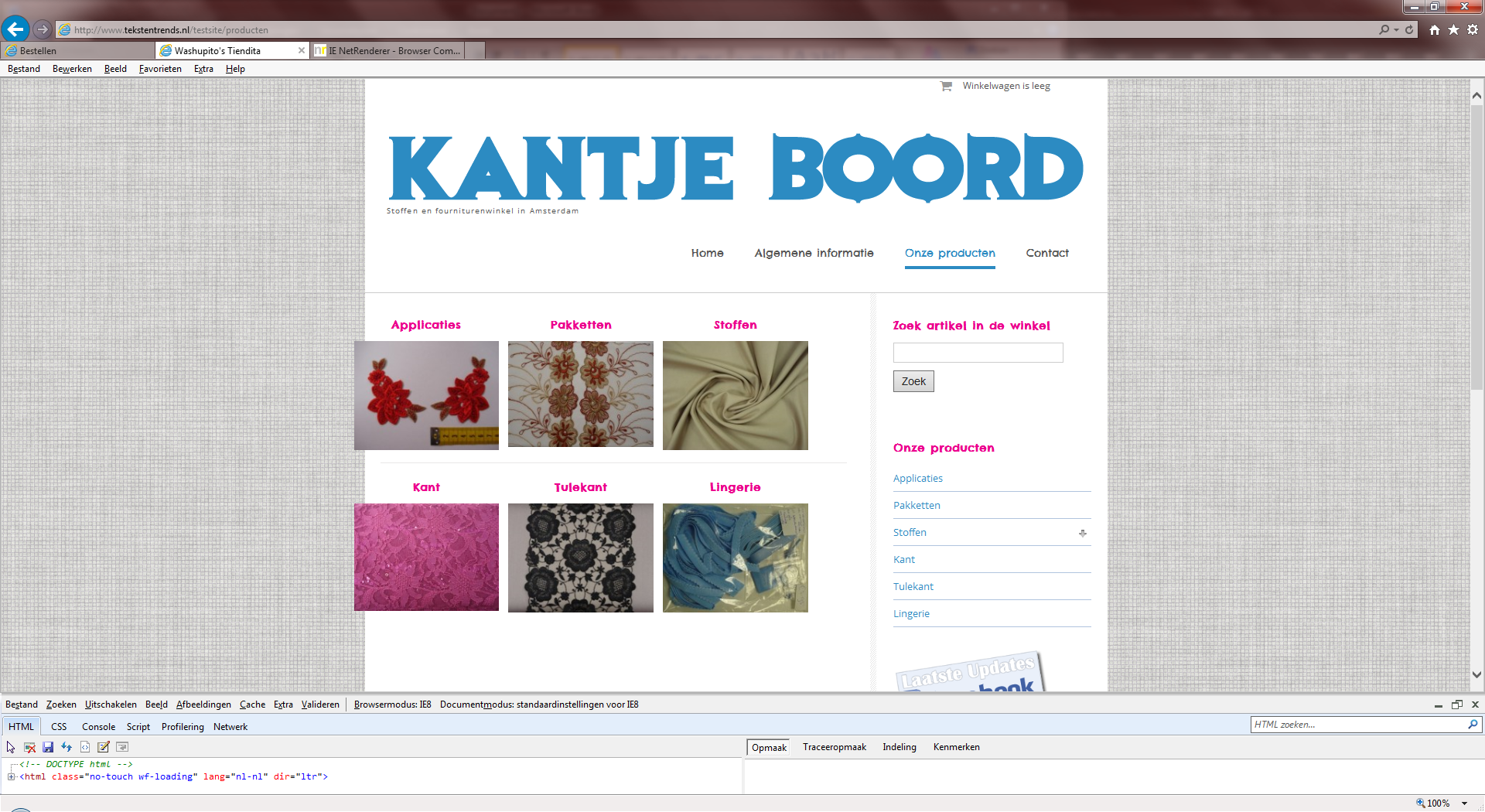Open Browsermodus: IE8 menu
The image size is (1485, 812).
pos(392,705)
